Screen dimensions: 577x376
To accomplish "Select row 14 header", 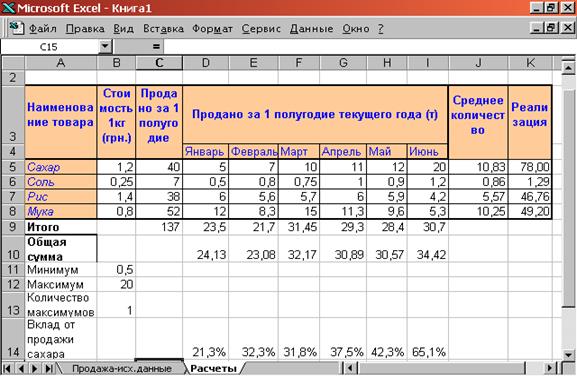I will click(13, 339).
